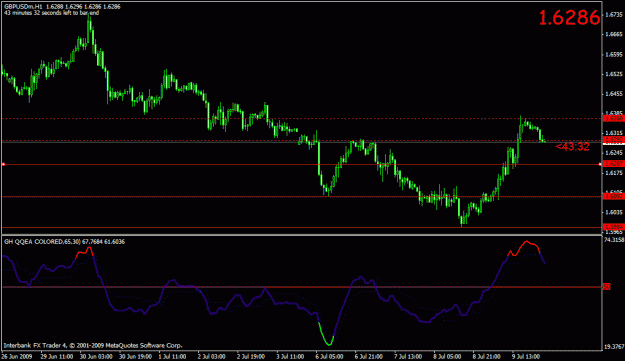Click the large red 1.6286 price display

569,18
